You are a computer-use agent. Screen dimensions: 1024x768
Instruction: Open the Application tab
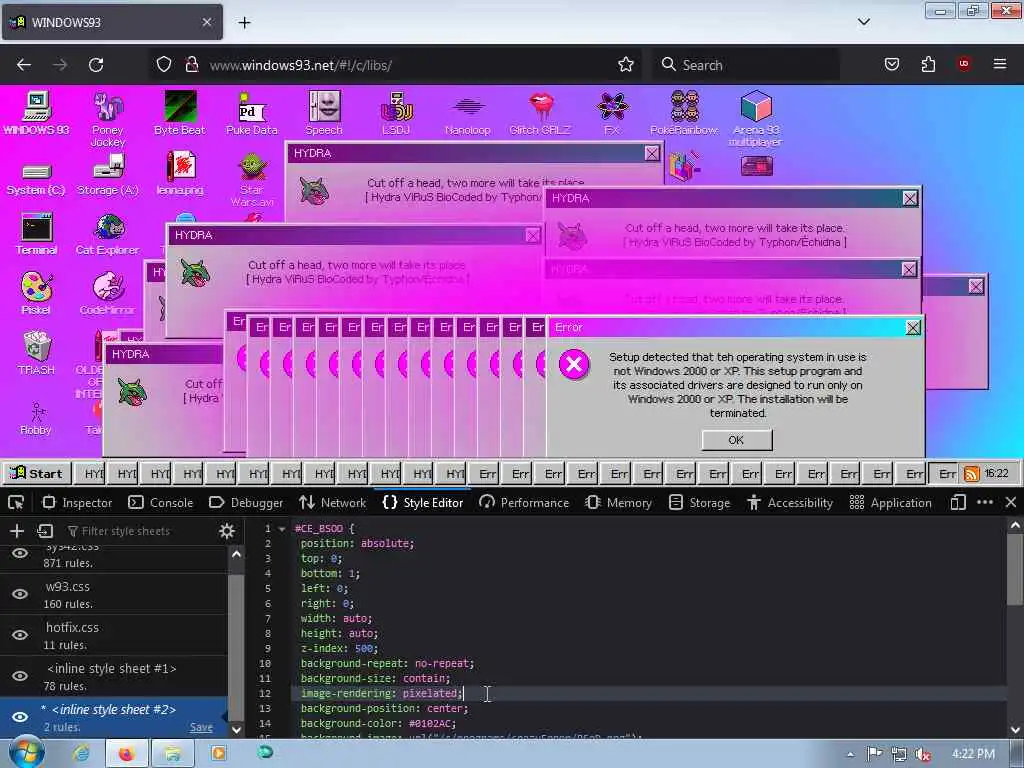click(890, 502)
